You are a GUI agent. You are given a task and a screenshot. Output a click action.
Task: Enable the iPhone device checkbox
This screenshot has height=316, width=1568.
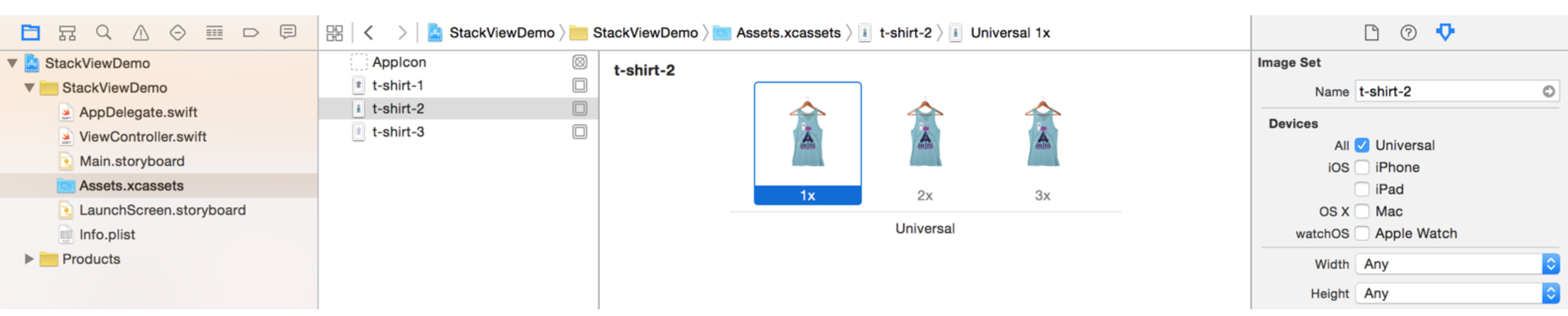coord(1361,167)
